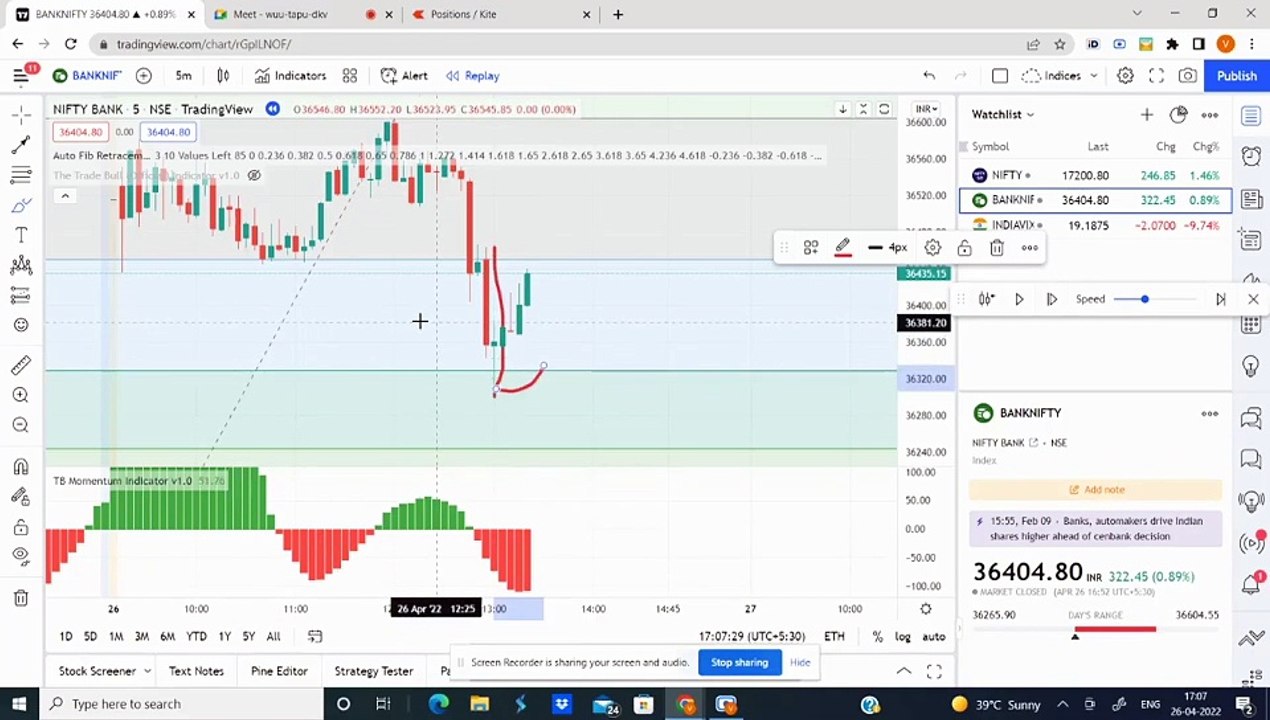
Task: Click the Publish button
Action: point(1236,76)
